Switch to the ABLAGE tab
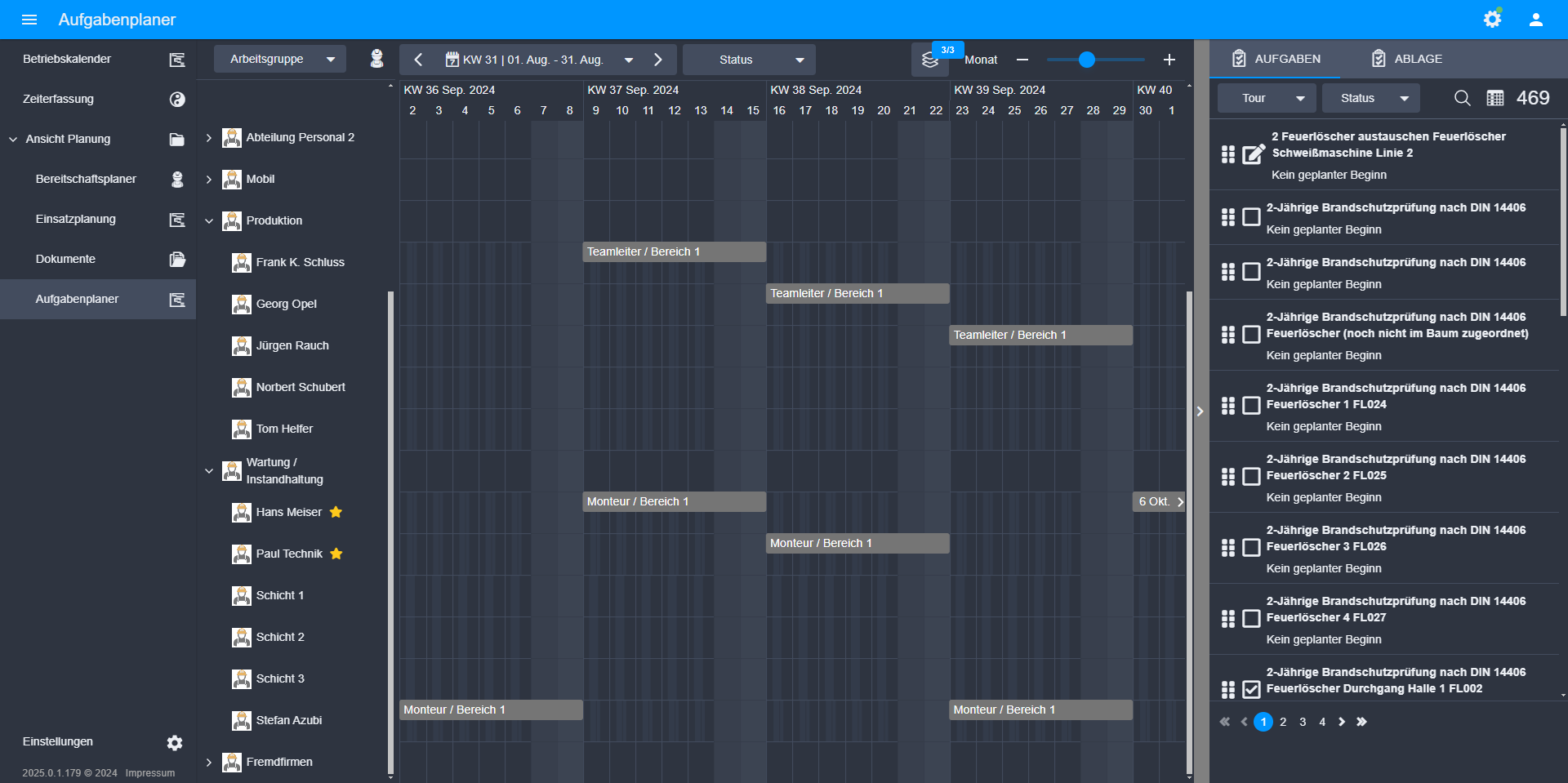Screen dimensions: 1568x783 pyautogui.click(x=1407, y=59)
